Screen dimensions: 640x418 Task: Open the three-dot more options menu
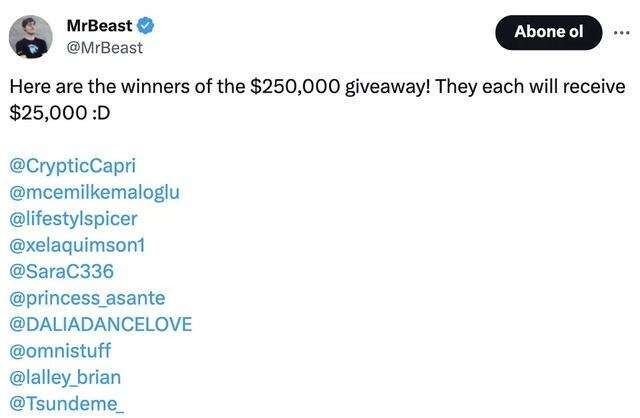click(x=623, y=31)
